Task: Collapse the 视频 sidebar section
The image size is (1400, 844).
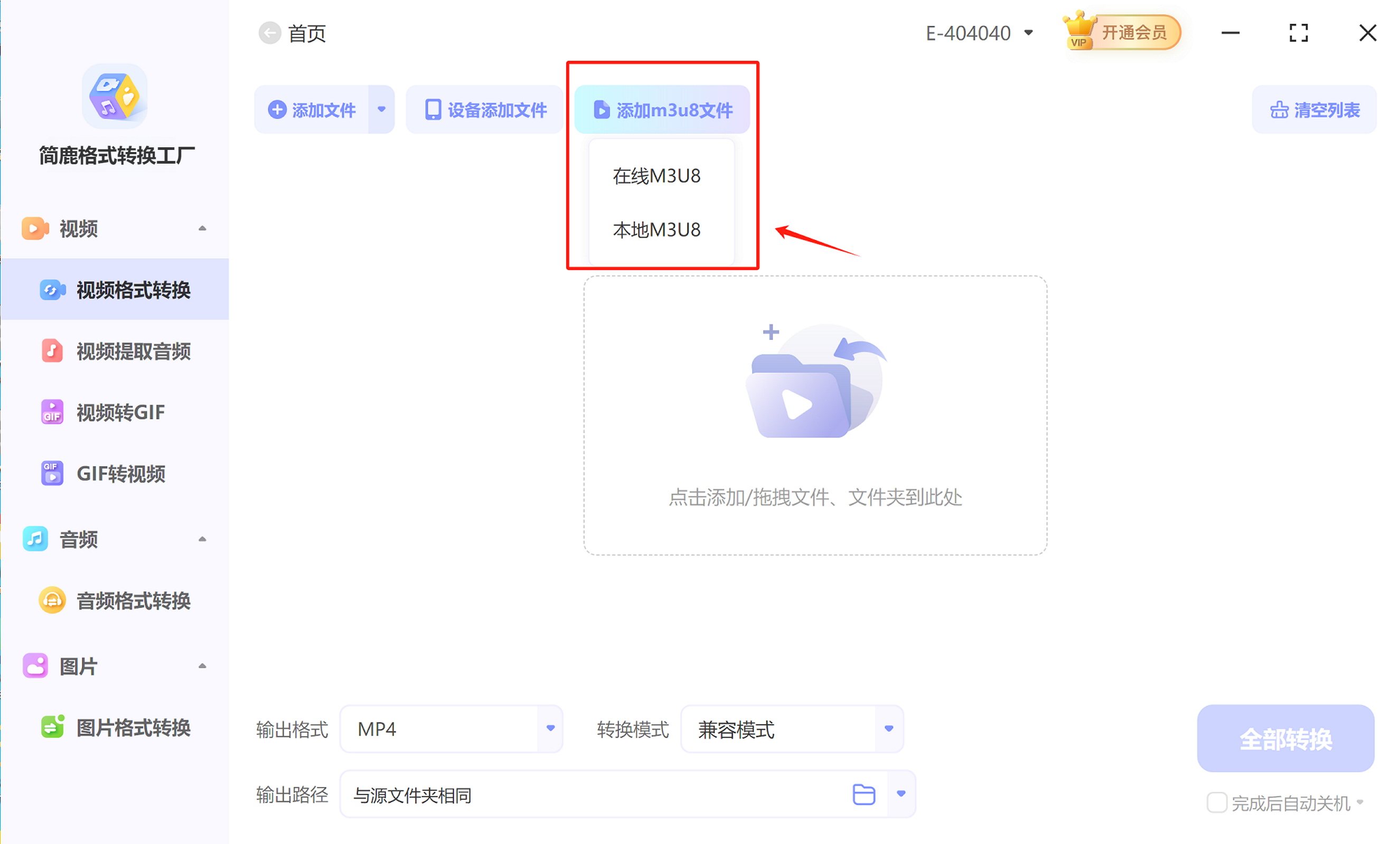Action: pos(202,229)
